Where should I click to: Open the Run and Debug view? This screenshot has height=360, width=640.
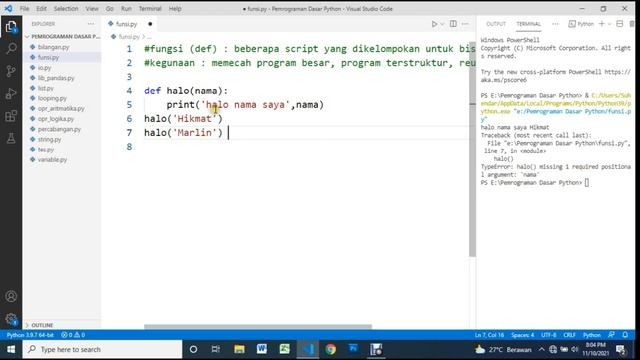click(11, 94)
